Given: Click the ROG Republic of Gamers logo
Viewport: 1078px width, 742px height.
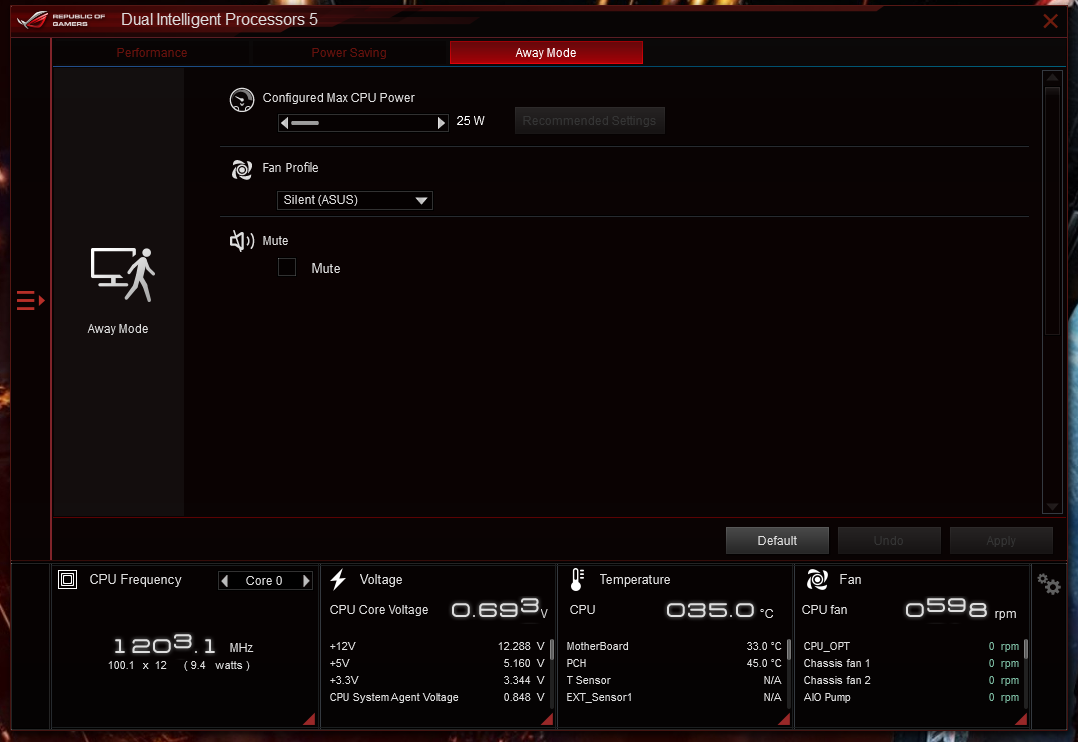Looking at the screenshot, I should coord(61,20).
